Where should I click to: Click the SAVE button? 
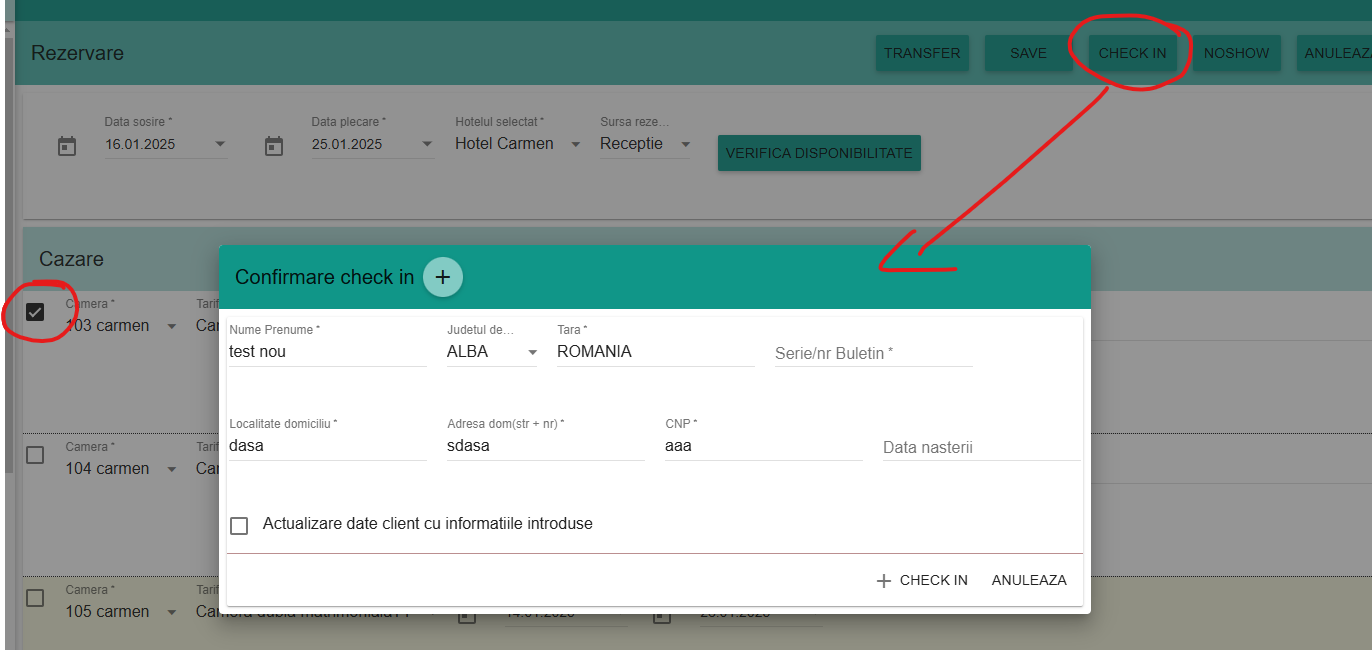tap(1028, 53)
